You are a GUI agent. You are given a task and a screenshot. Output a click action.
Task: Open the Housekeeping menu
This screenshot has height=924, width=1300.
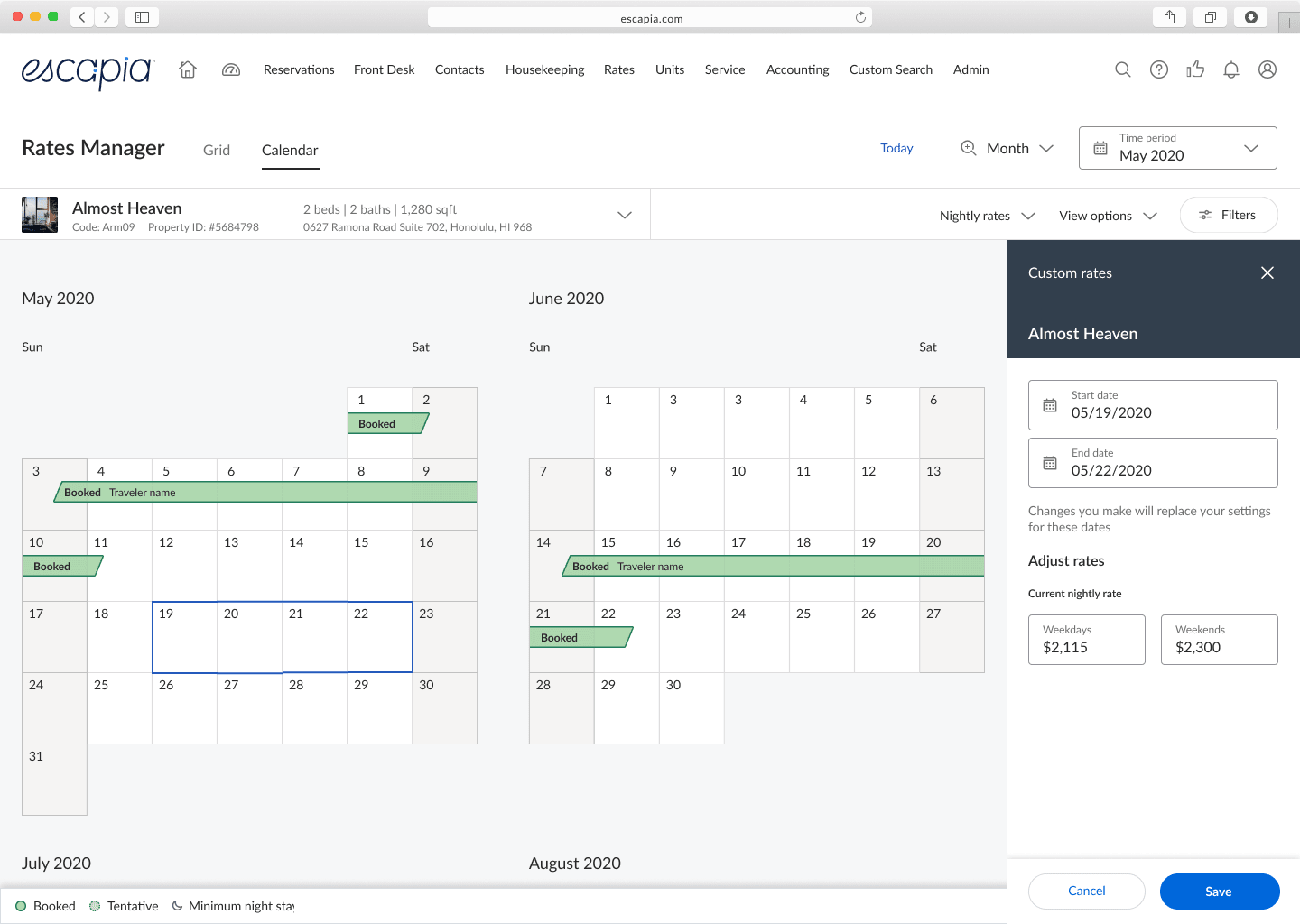tap(545, 69)
